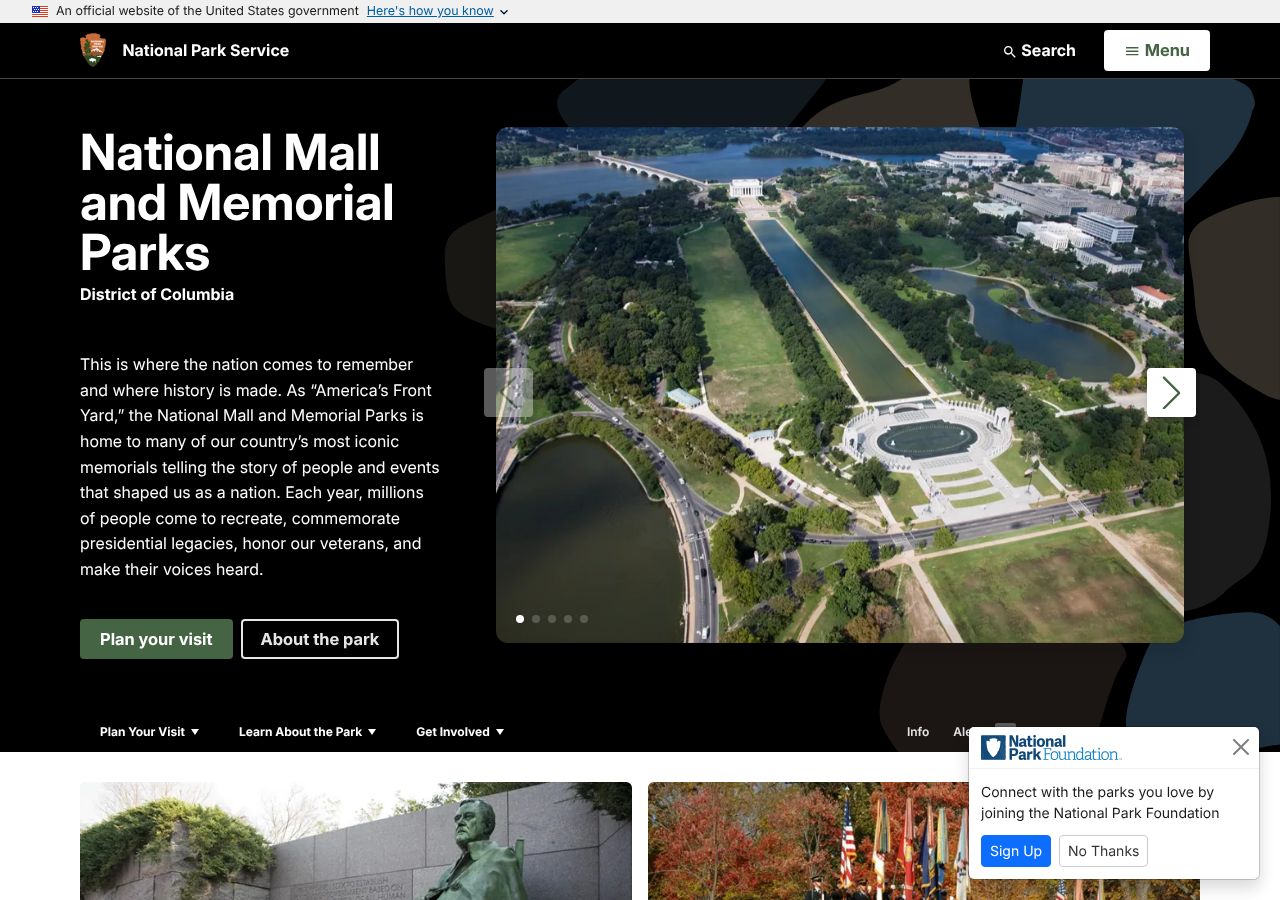Click the aerial National Mall hero image
This screenshot has height=900, width=1280.
point(840,385)
